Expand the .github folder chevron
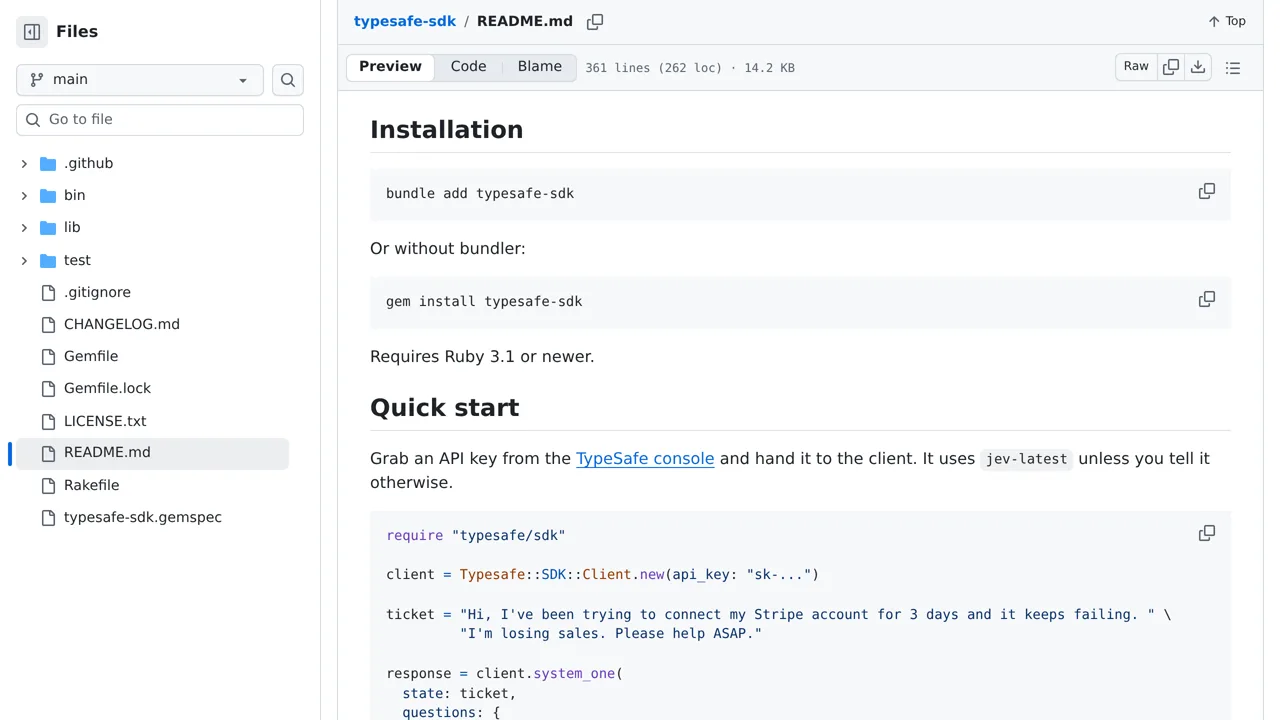 [24, 163]
